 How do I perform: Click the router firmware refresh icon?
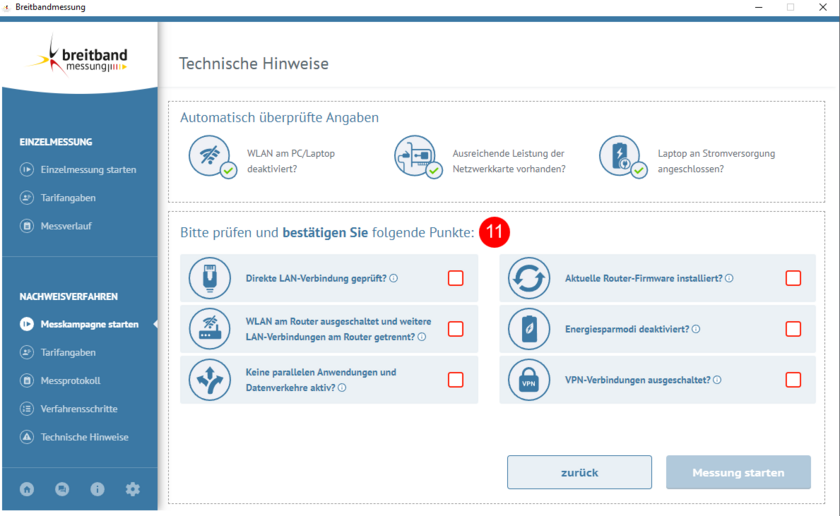(x=529, y=278)
